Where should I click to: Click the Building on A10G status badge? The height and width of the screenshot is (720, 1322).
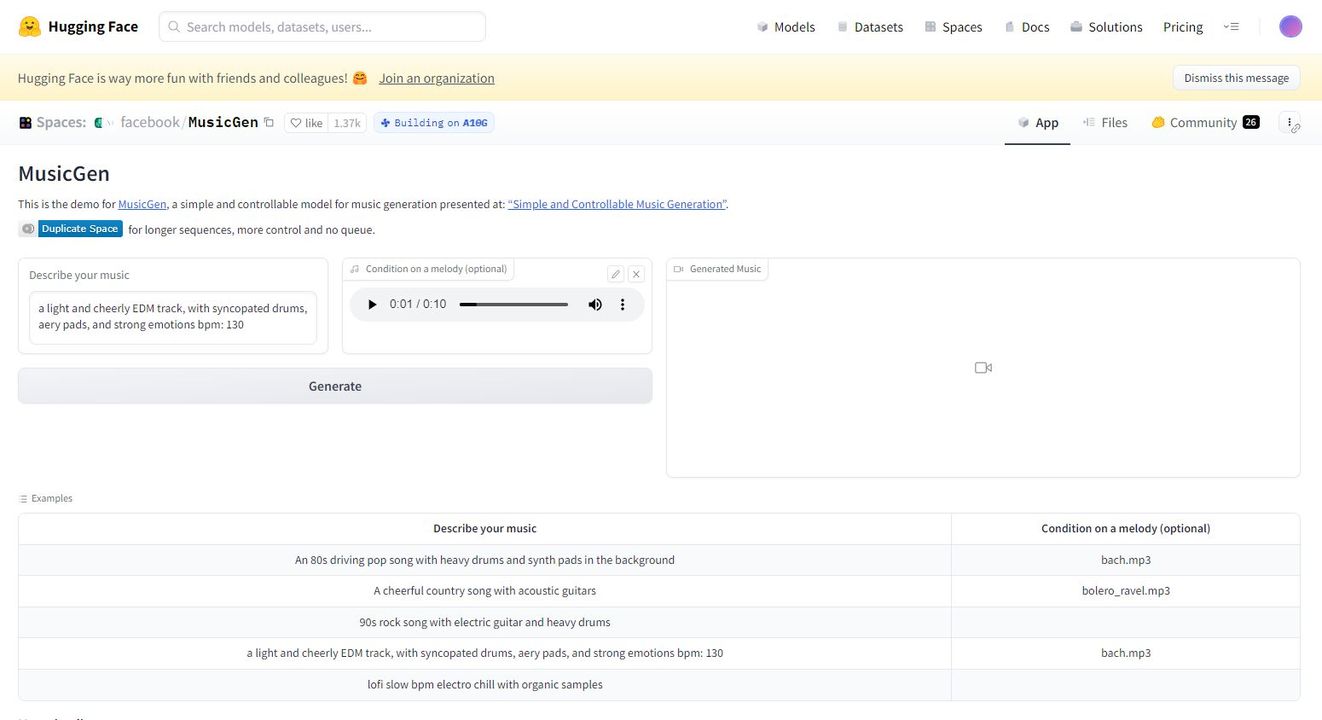(x=434, y=123)
